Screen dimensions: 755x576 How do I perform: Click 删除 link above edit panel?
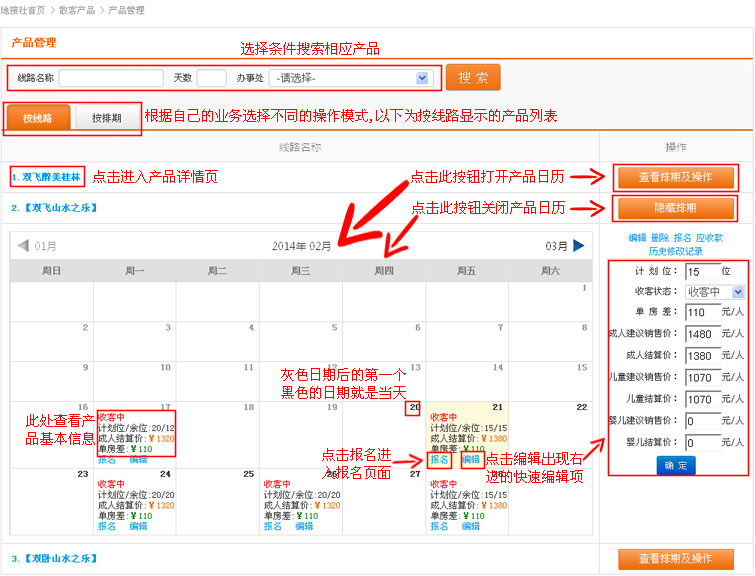pyautogui.click(x=660, y=238)
